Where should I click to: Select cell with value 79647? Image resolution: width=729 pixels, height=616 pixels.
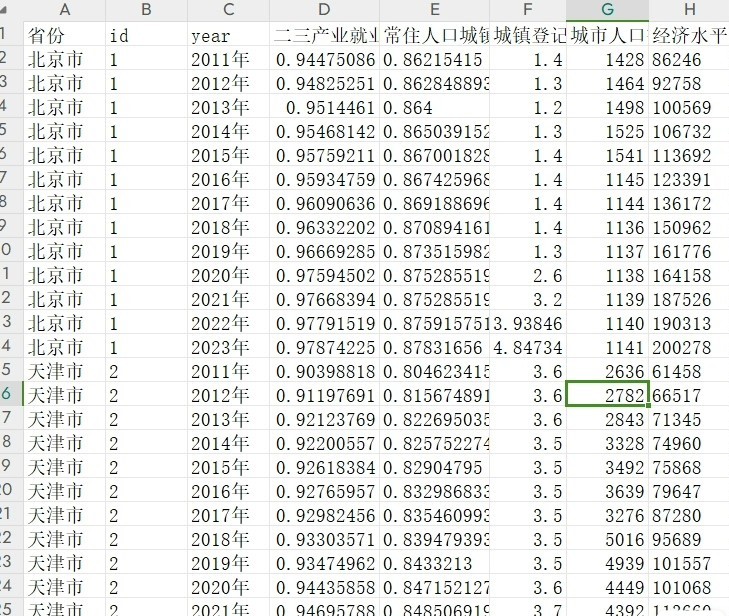(x=689, y=492)
